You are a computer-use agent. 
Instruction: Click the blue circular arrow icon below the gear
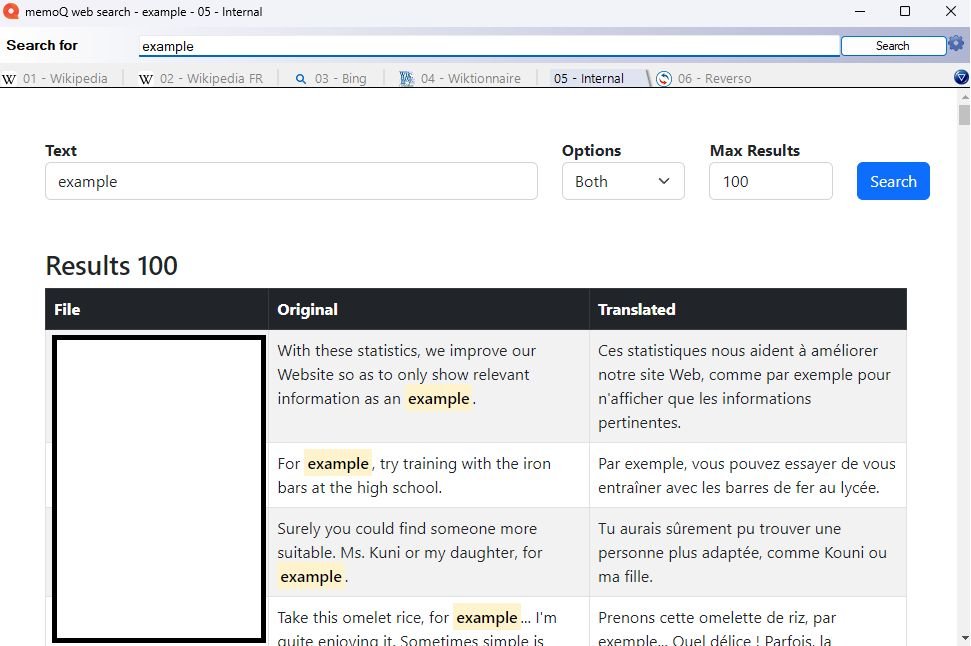tap(962, 77)
